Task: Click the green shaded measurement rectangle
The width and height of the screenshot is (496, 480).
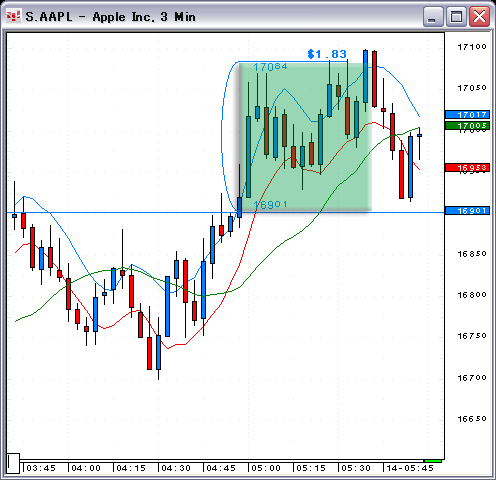Action: coord(306,137)
